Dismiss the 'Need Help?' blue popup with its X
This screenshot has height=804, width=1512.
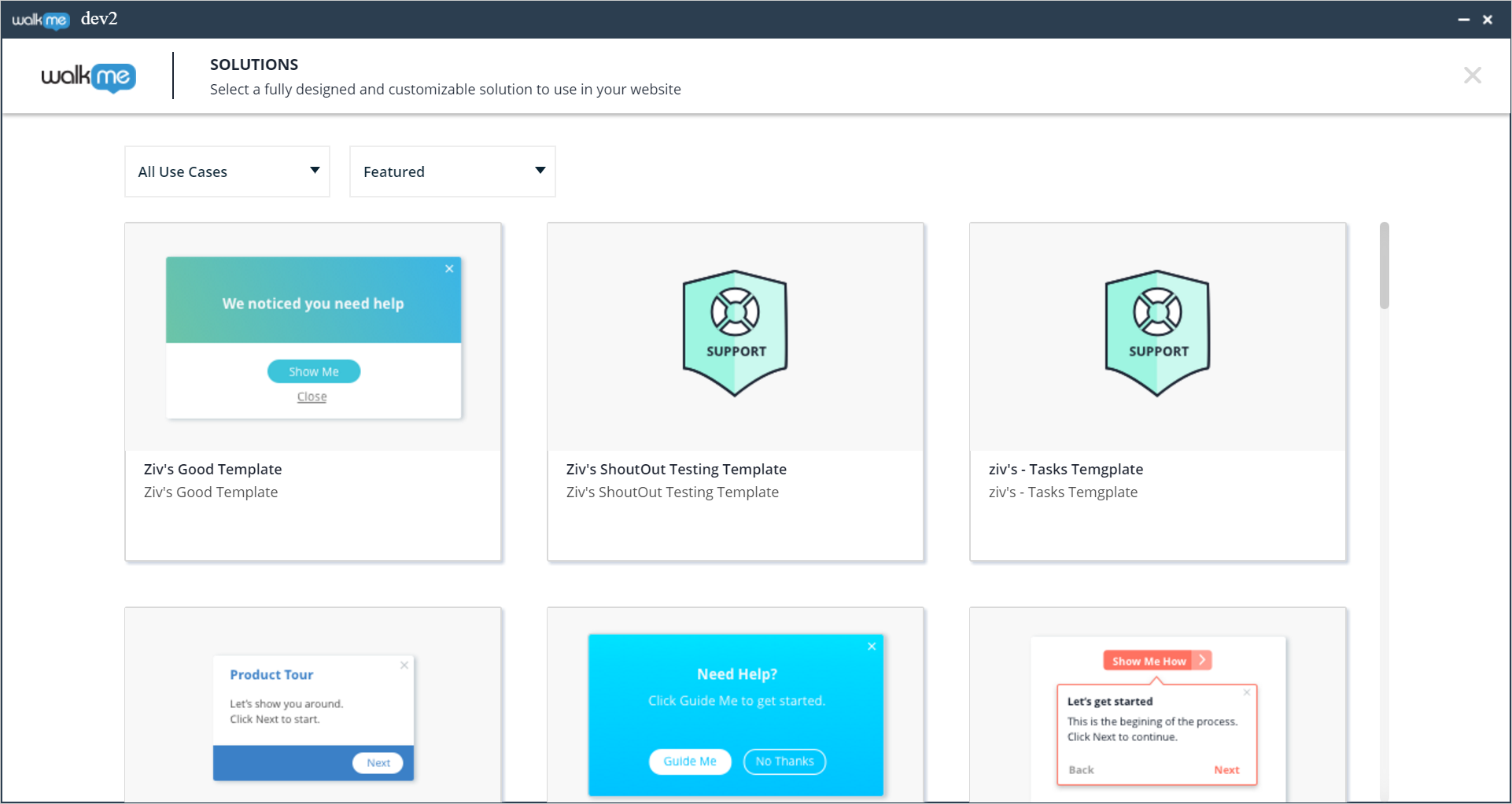tap(872, 646)
